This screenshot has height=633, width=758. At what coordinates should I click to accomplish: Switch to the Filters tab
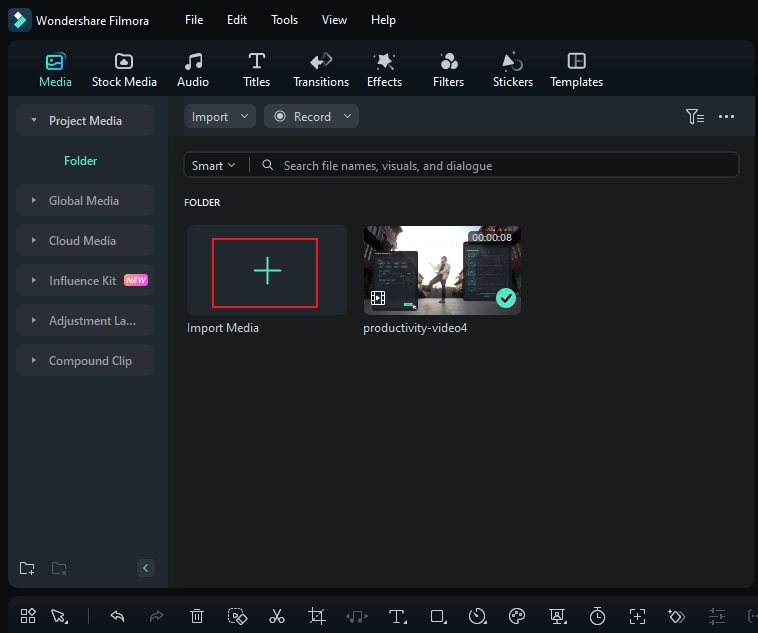[448, 70]
